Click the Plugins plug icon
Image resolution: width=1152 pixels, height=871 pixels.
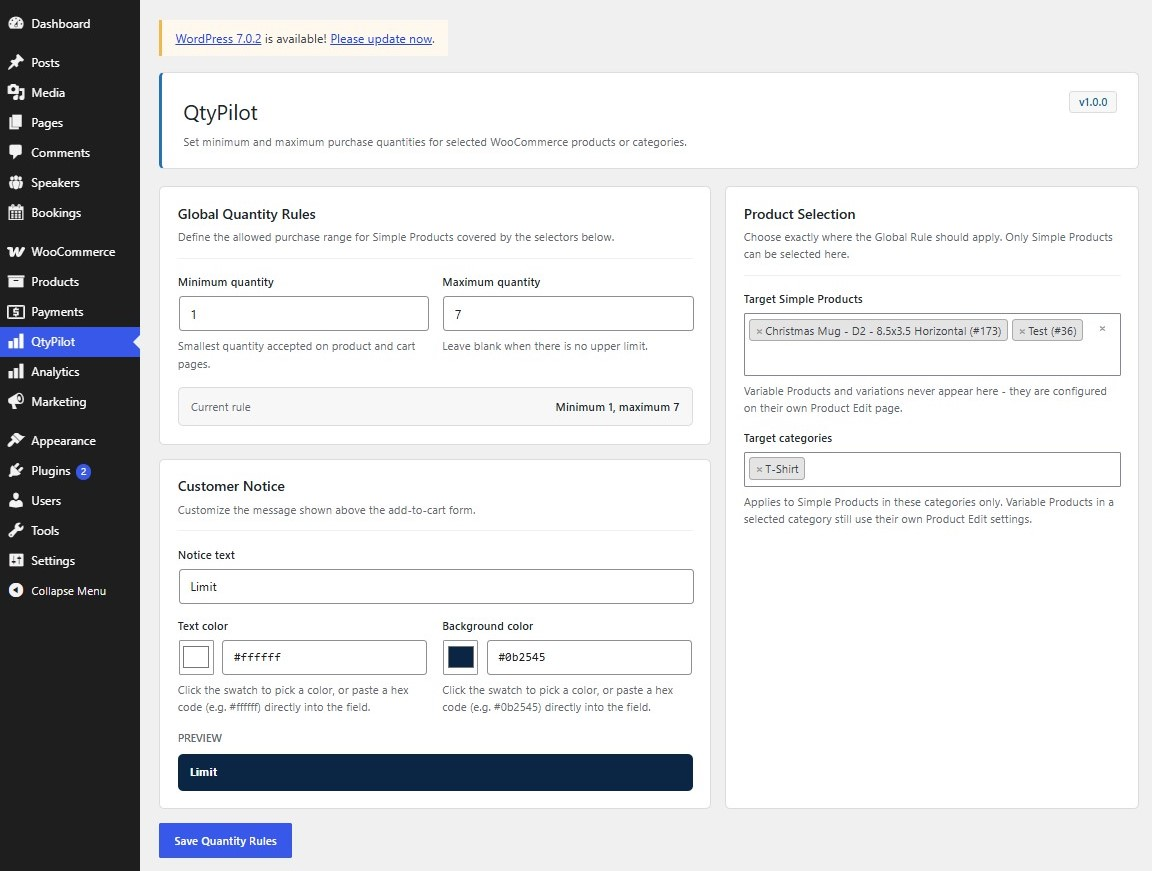coord(15,471)
